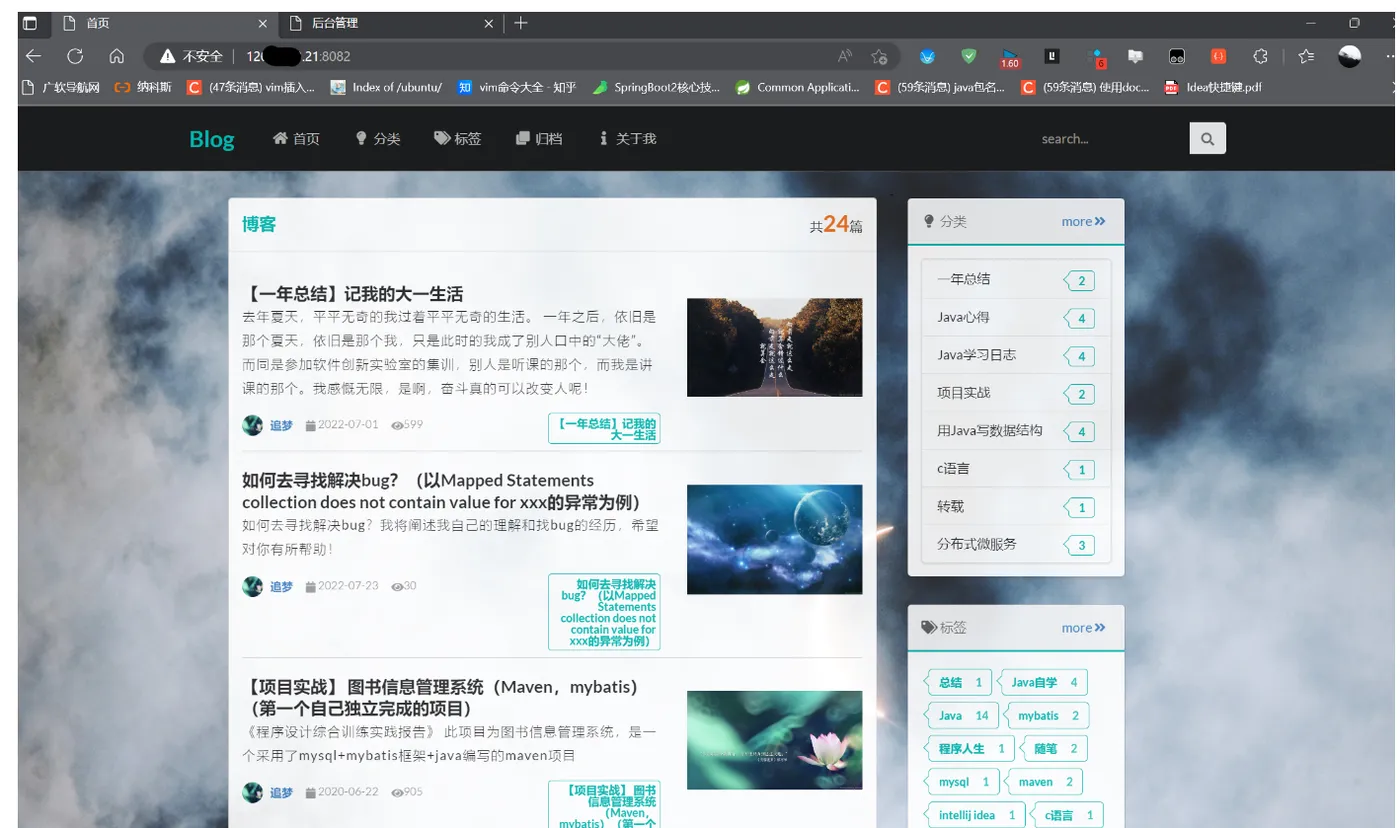
Task: Open 分类 in the blog navigation
Action: point(378,139)
